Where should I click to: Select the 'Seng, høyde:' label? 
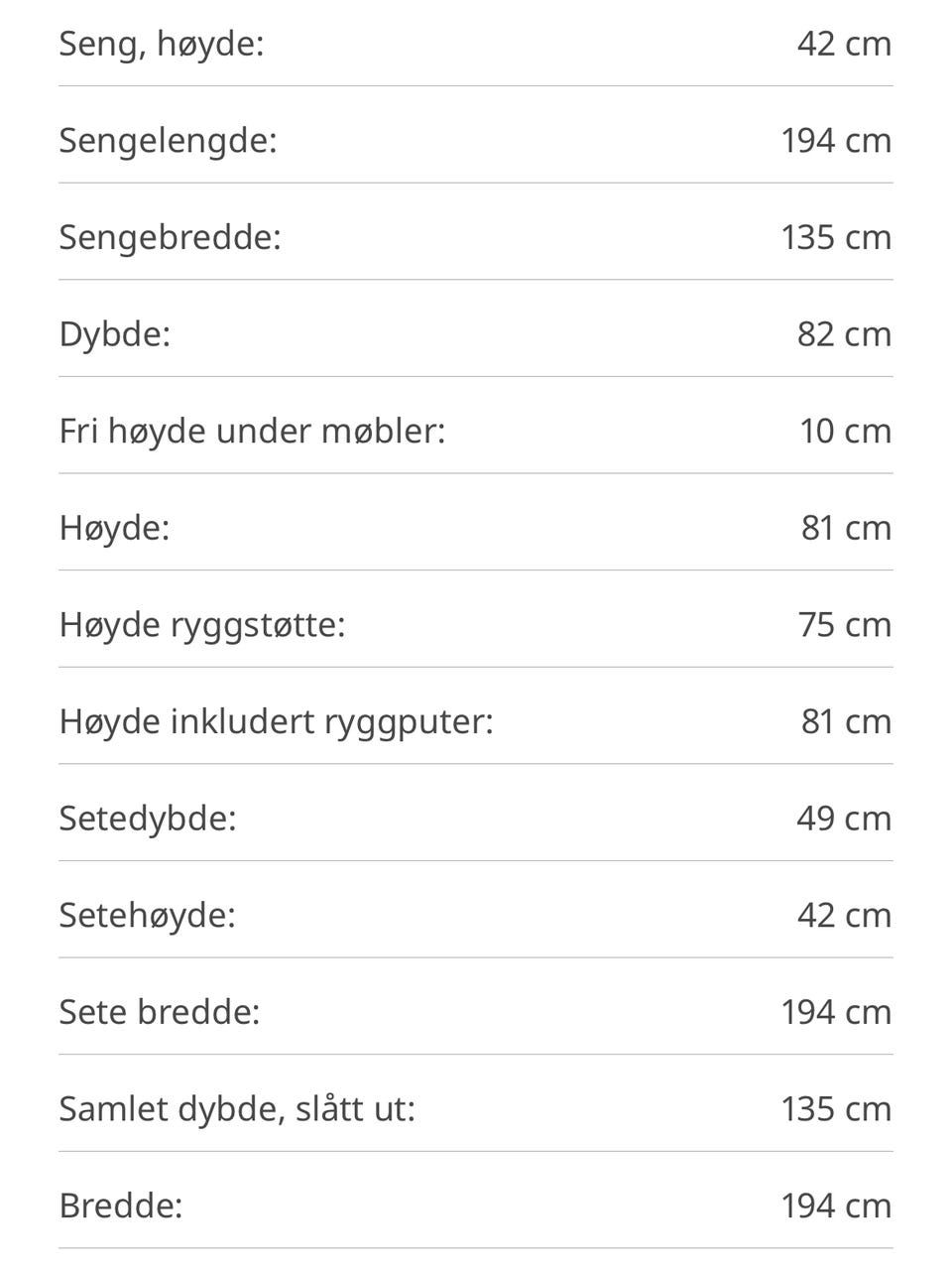click(x=161, y=44)
